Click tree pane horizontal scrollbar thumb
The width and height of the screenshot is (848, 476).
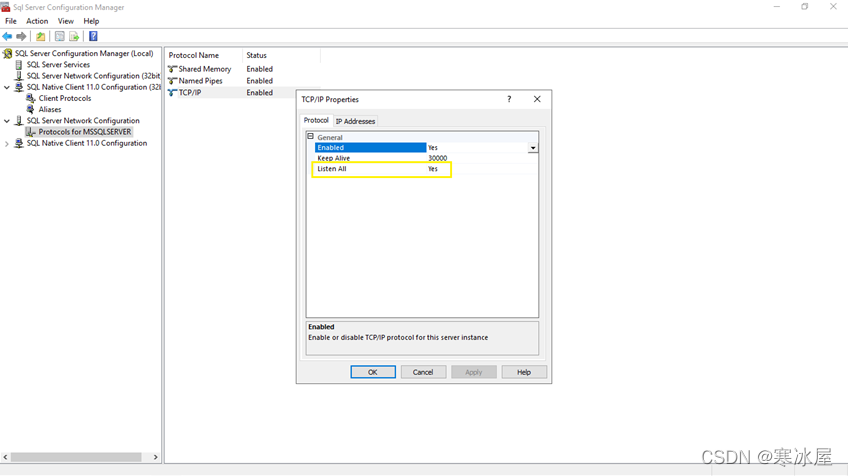tap(76, 457)
